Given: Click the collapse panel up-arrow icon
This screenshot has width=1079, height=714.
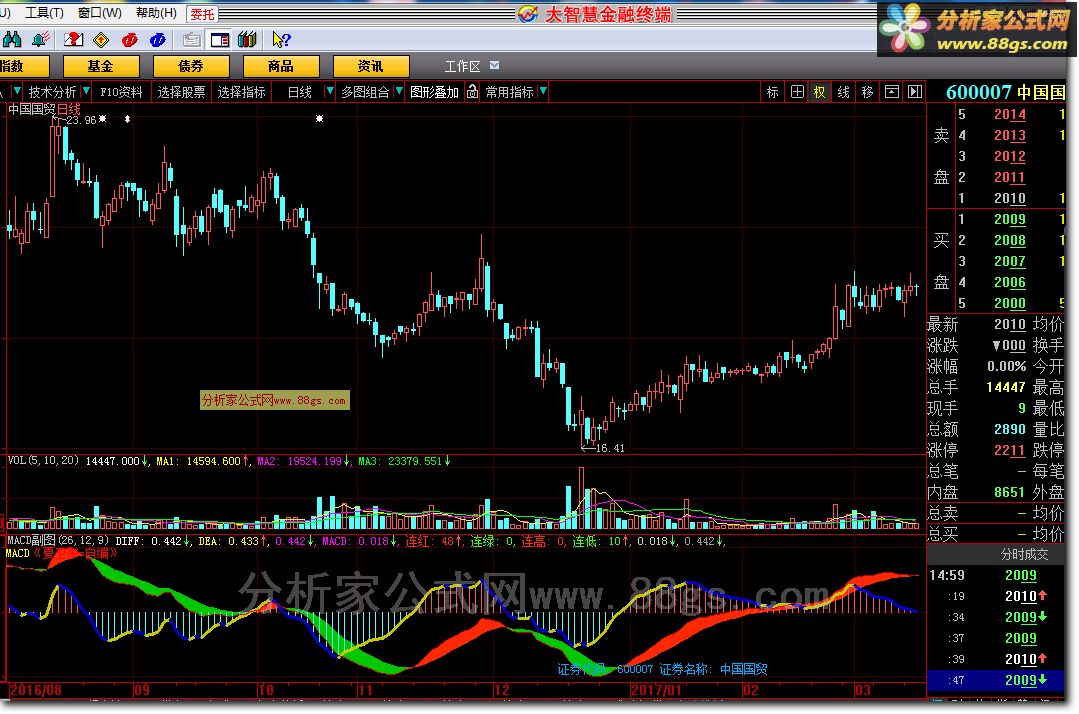Looking at the screenshot, I should [892, 92].
